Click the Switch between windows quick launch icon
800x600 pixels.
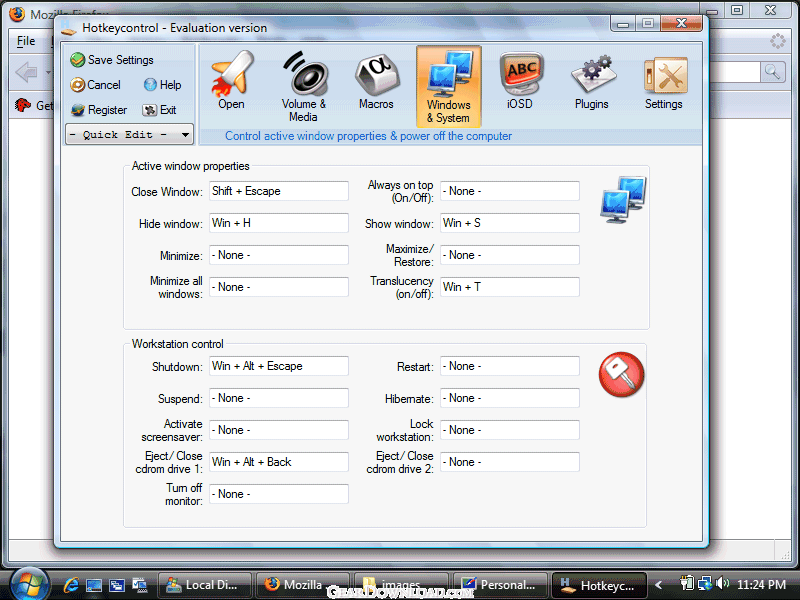click(117, 585)
